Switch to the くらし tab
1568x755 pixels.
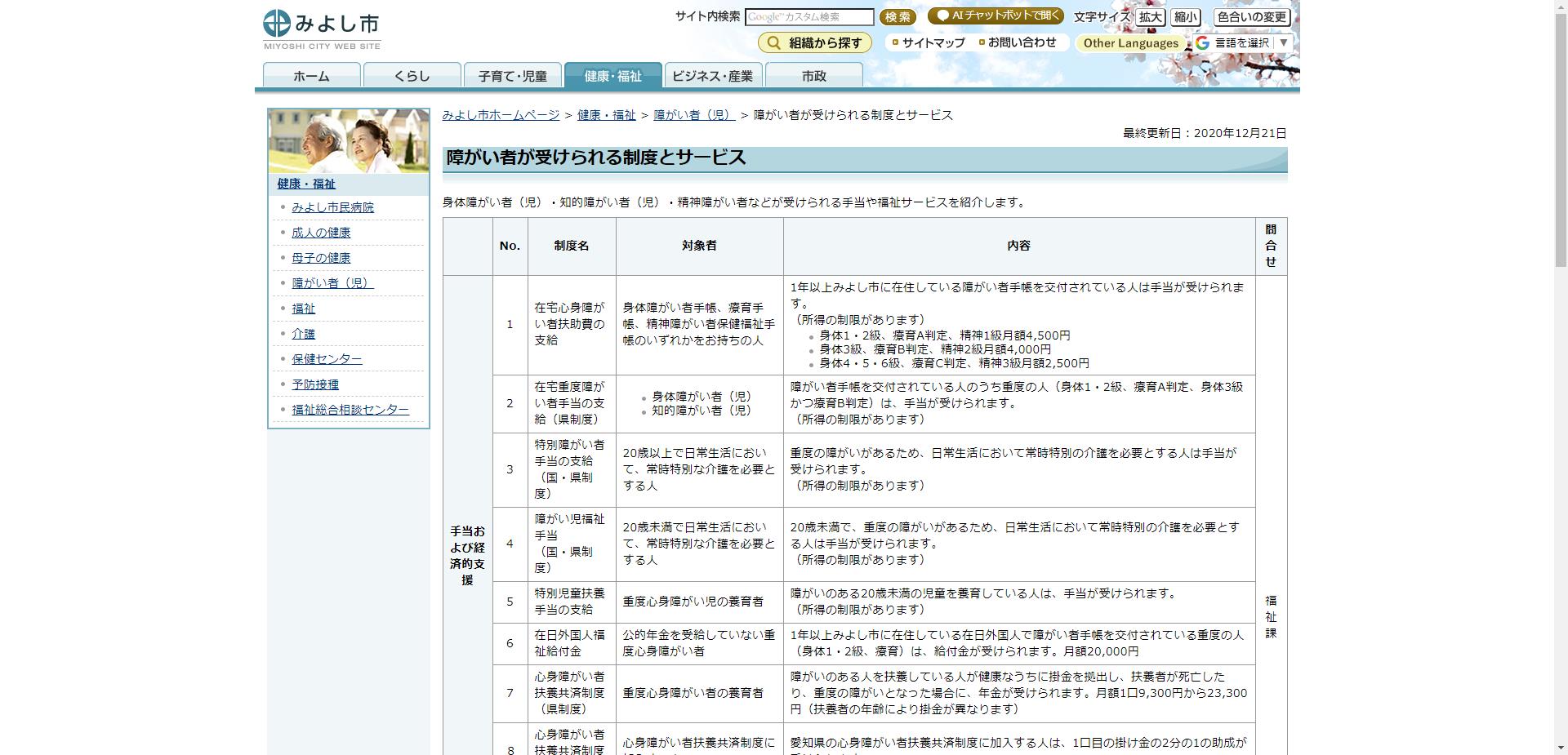coord(412,76)
